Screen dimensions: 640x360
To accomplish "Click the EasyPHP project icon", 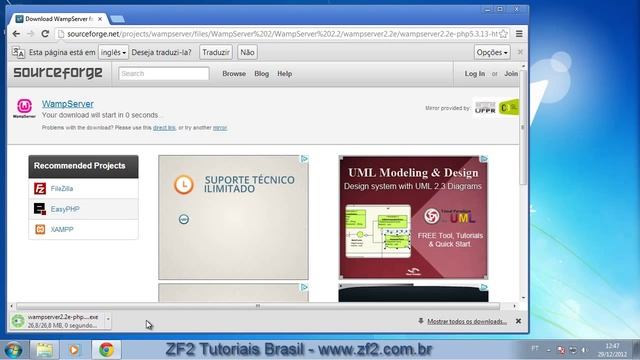I will [x=40, y=209].
